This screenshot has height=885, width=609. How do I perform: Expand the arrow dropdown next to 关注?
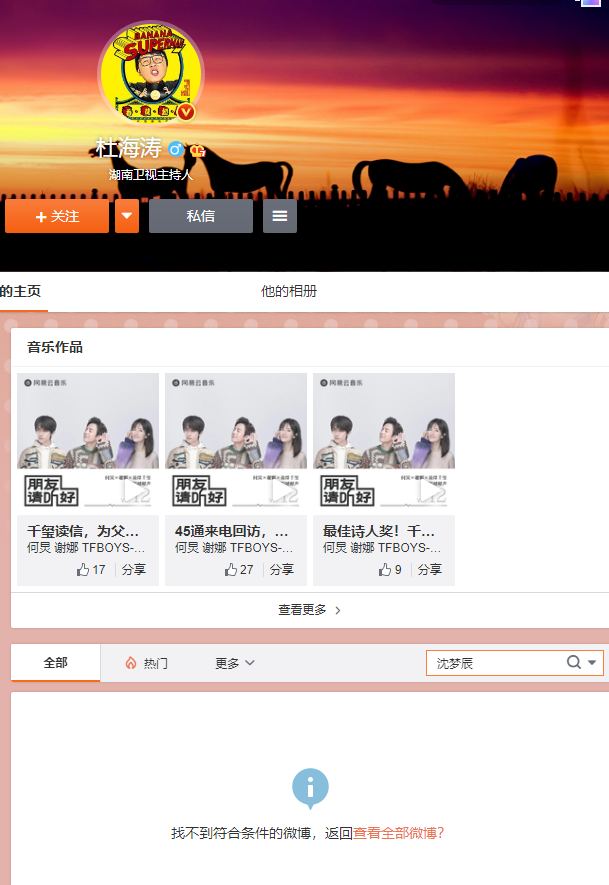pos(127,216)
